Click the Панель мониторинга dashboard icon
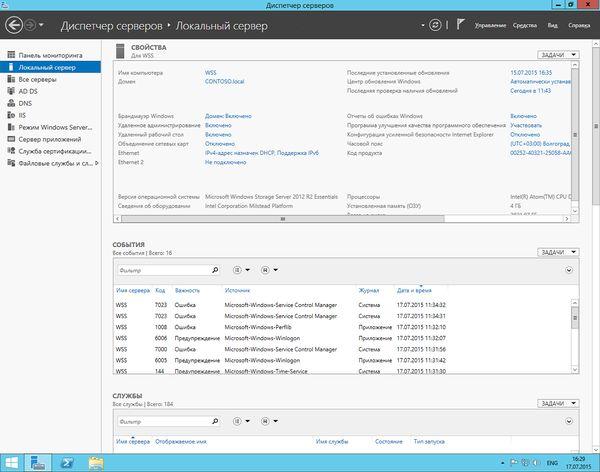The width and height of the screenshot is (600, 472). click(11, 55)
